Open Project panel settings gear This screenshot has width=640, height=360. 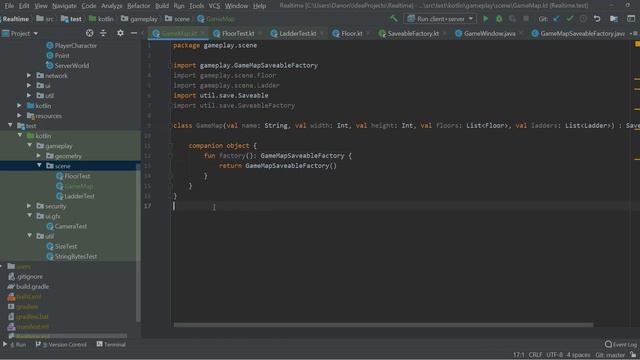point(120,33)
